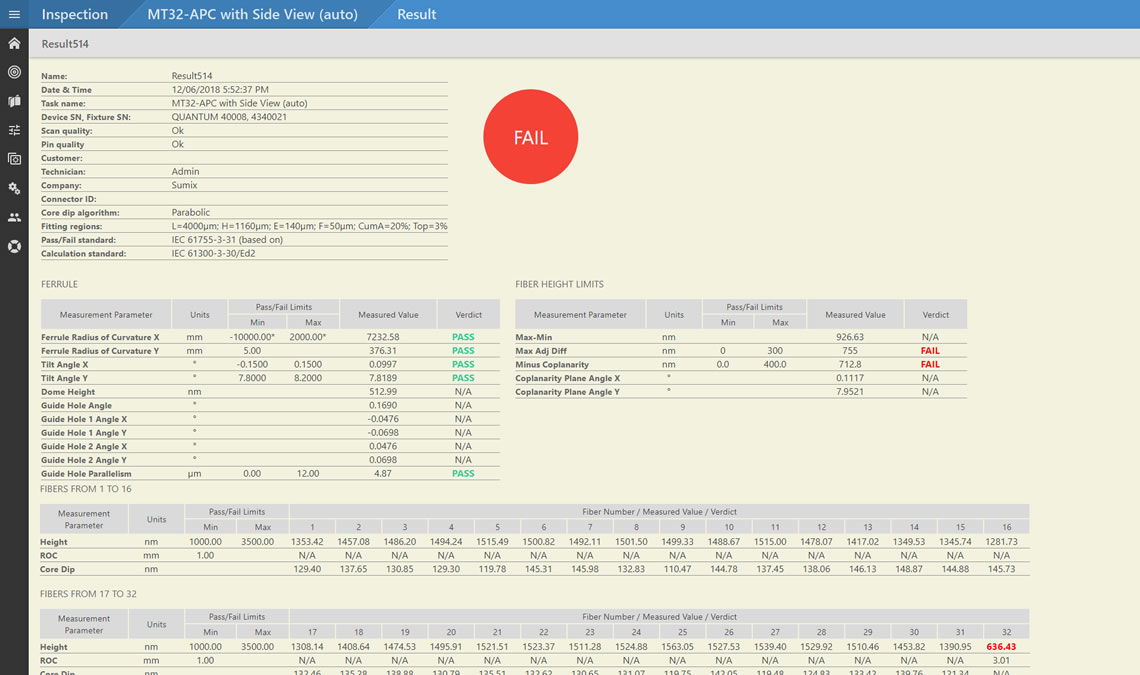This screenshot has width=1140, height=675.
Task: Select the Company value Sumix
Action: [x=185, y=185]
